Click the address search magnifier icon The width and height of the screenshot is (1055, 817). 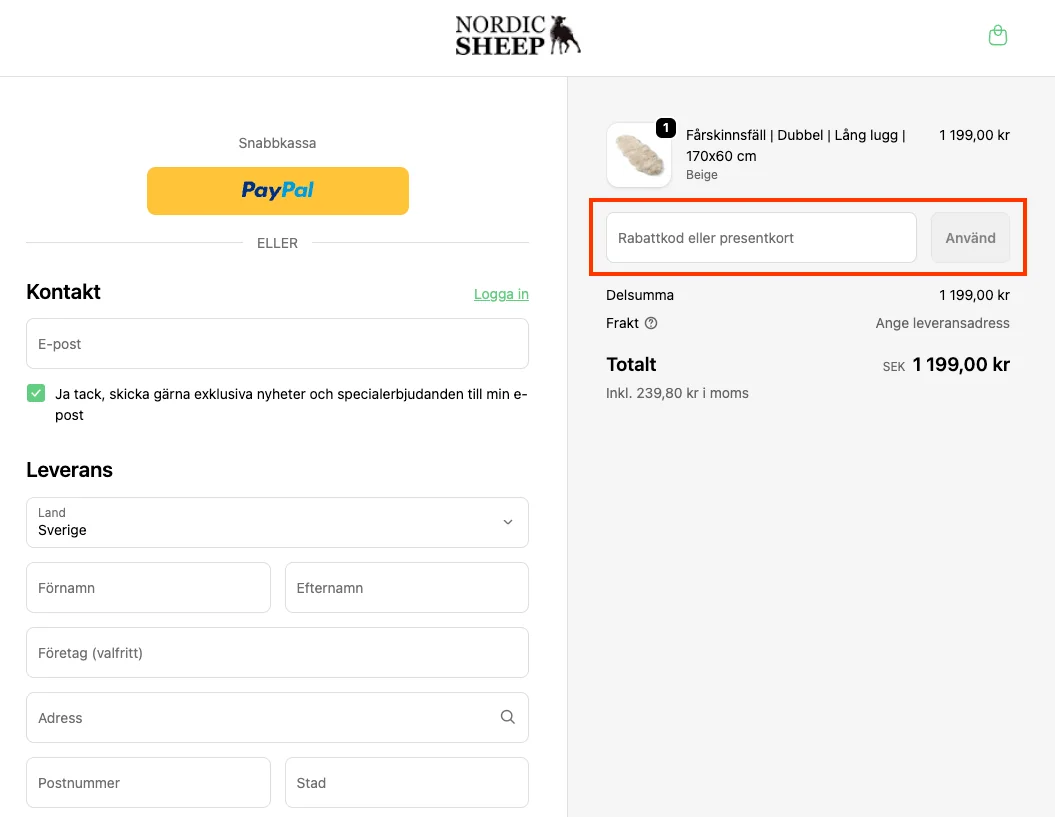[x=508, y=717]
